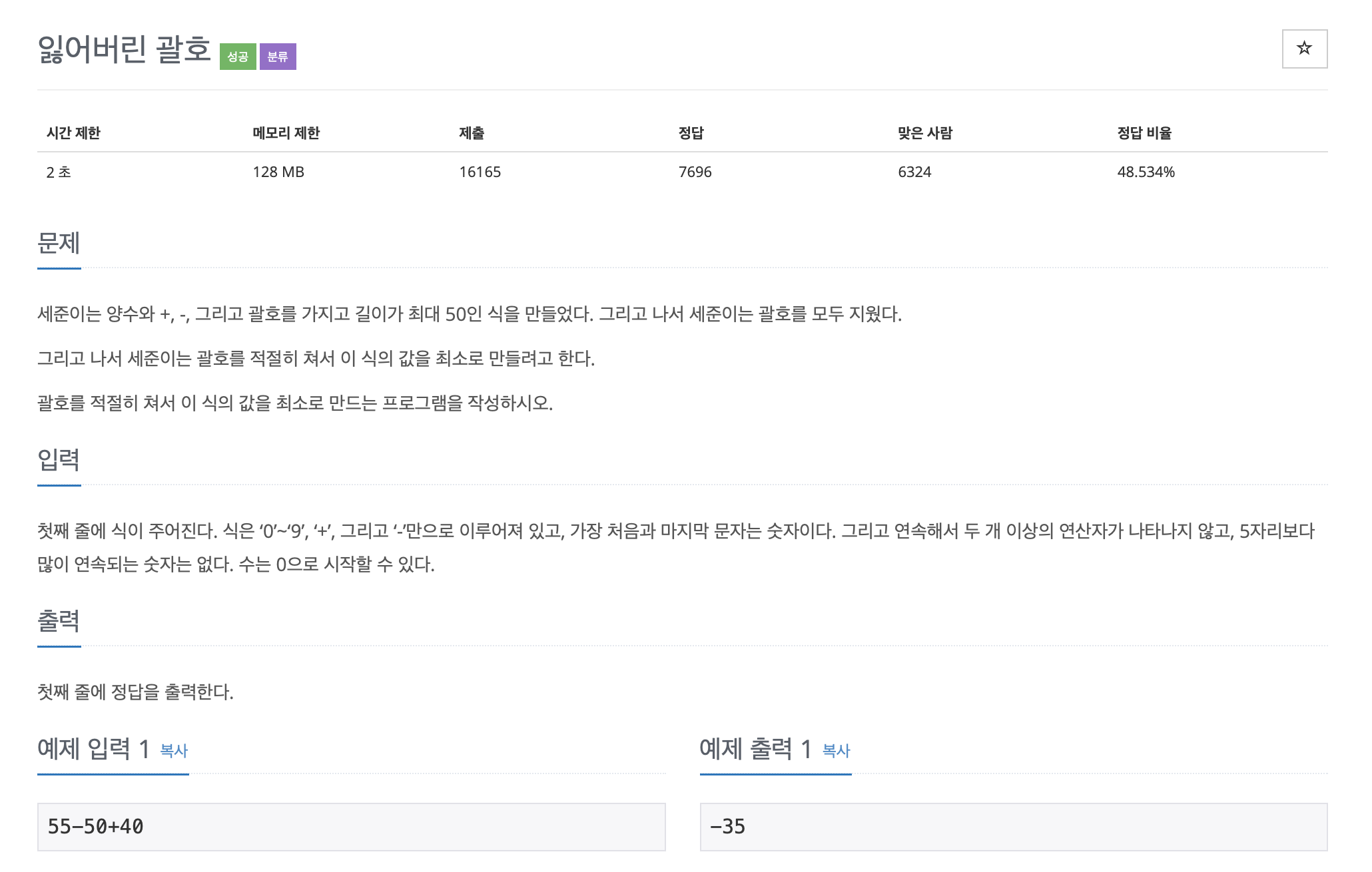1372x872 pixels.
Task: Click the sample input box 55-50+40
Action: tap(351, 826)
